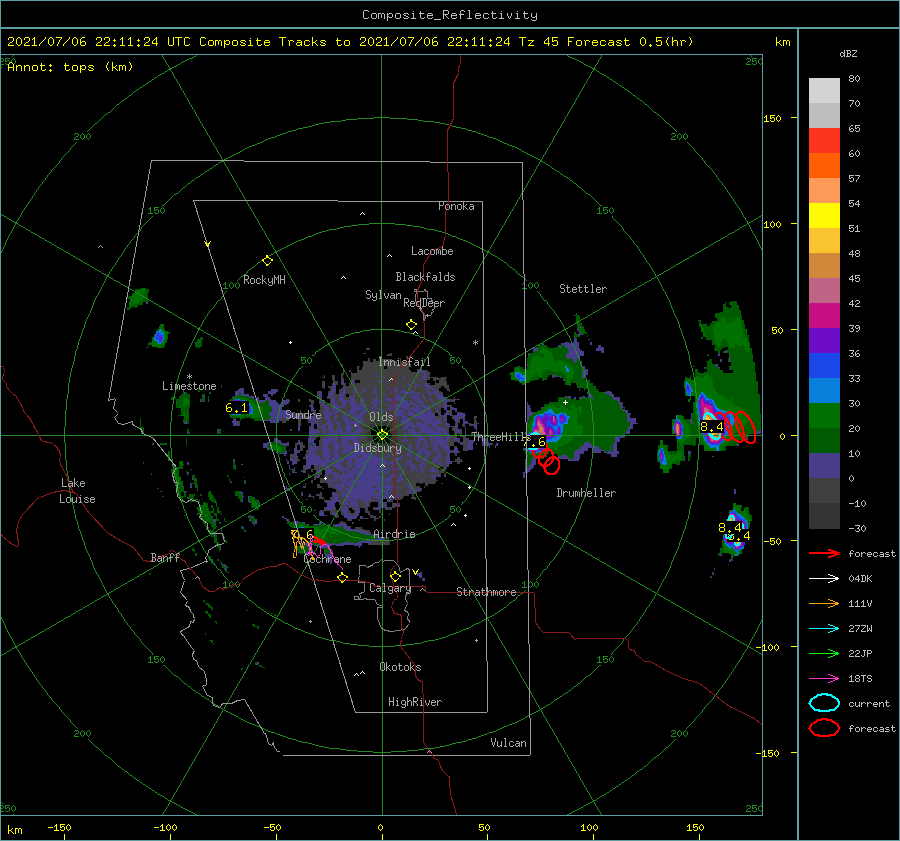Click the white 04DK arrow in legend
This screenshot has width=900, height=841.
[824, 578]
